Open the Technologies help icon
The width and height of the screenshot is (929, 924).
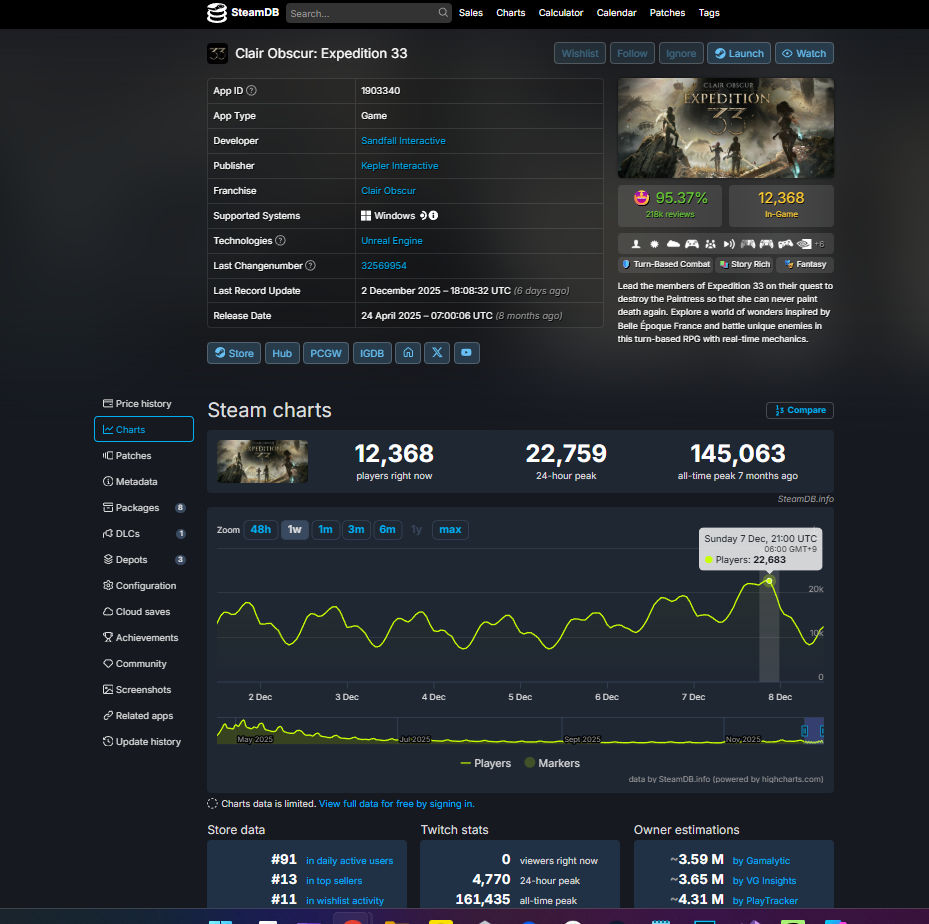pyautogui.click(x=280, y=240)
